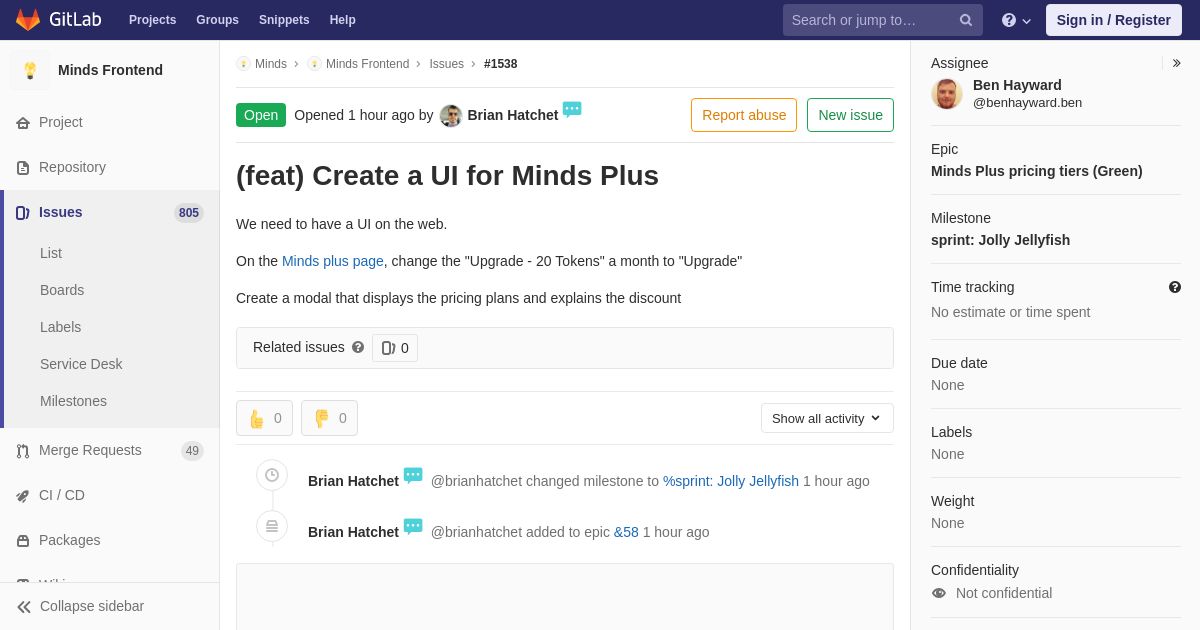Click the Issues icon in sidebar
This screenshot has height=630, width=1200.
(23, 213)
